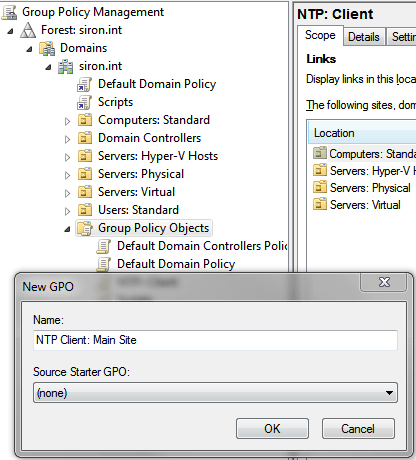416x460 pixels.
Task: Switch to the Scope tab
Action: point(320,35)
